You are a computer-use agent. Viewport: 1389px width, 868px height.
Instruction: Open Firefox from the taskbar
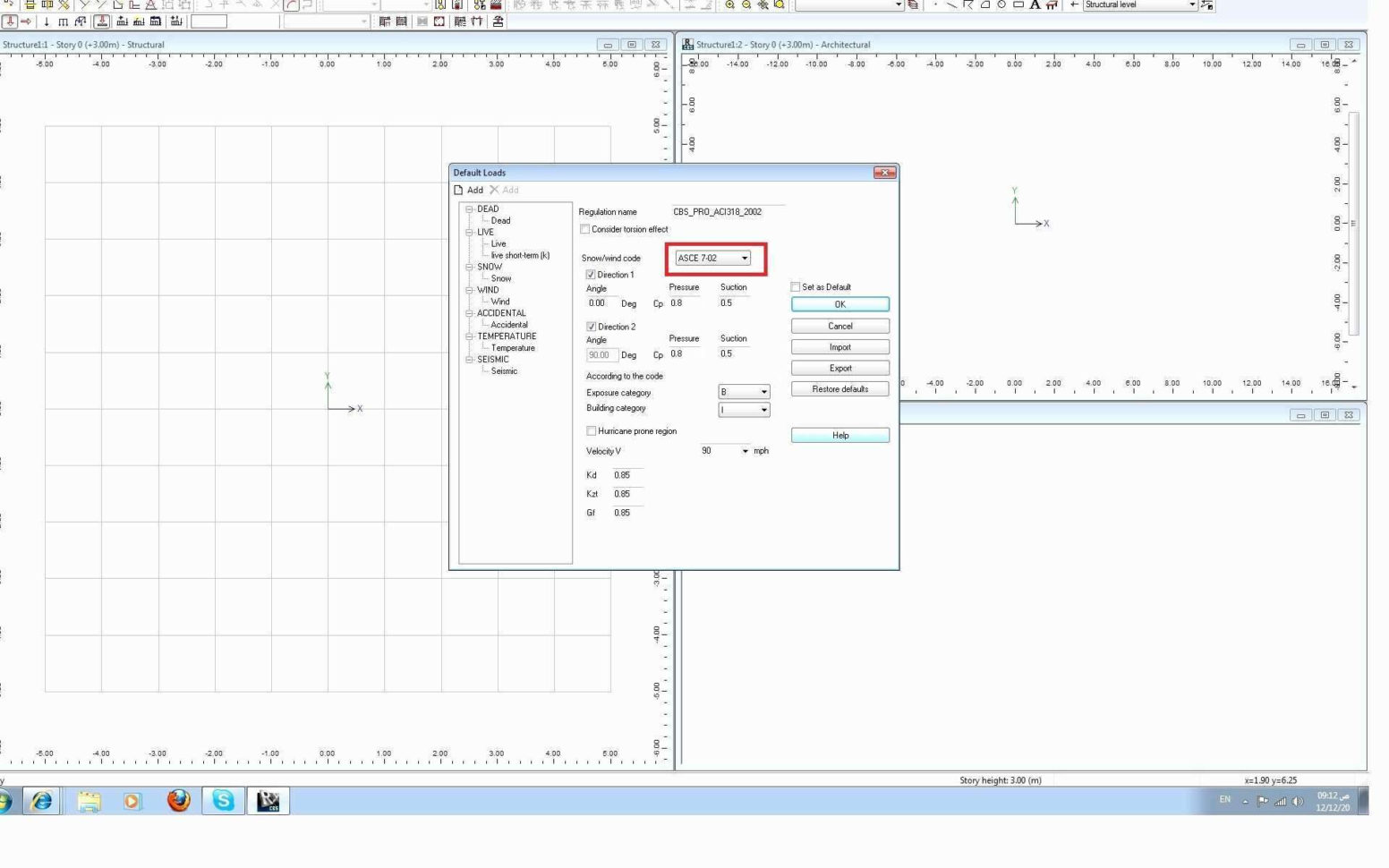pos(177,801)
